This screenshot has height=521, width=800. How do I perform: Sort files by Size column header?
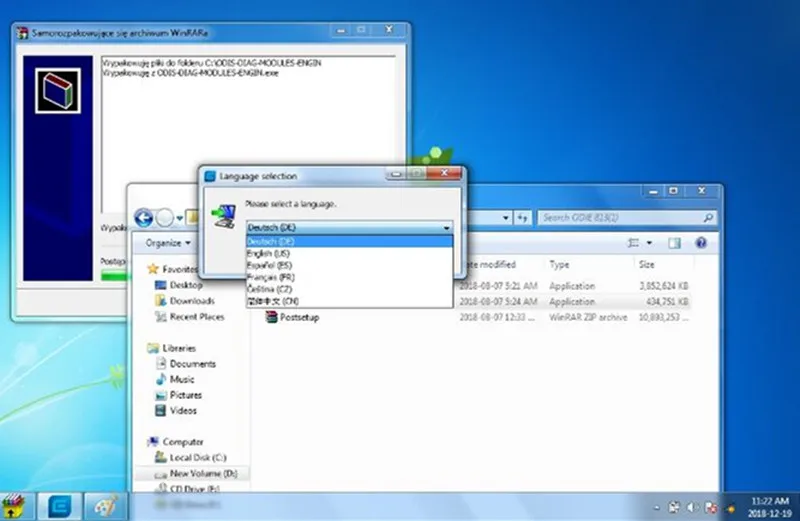(x=646, y=264)
